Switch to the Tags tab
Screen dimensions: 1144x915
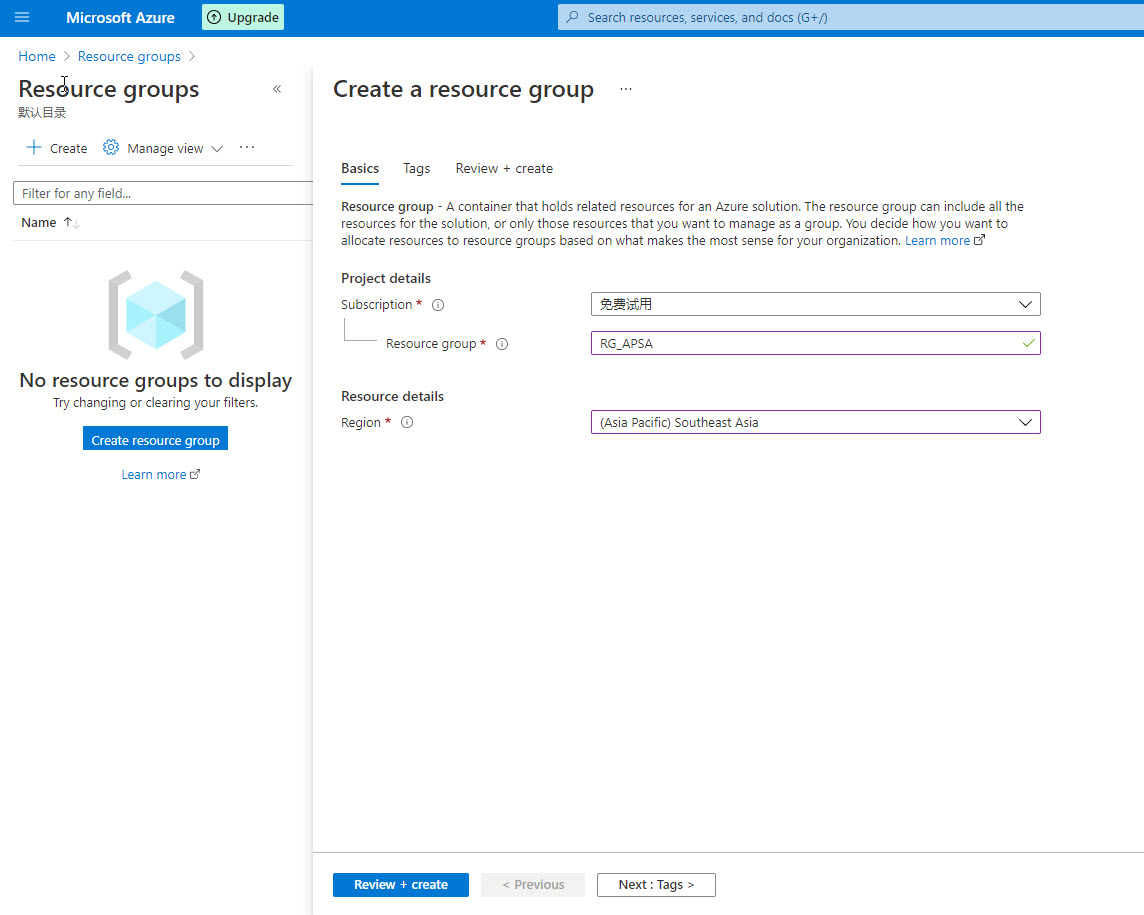tap(416, 168)
